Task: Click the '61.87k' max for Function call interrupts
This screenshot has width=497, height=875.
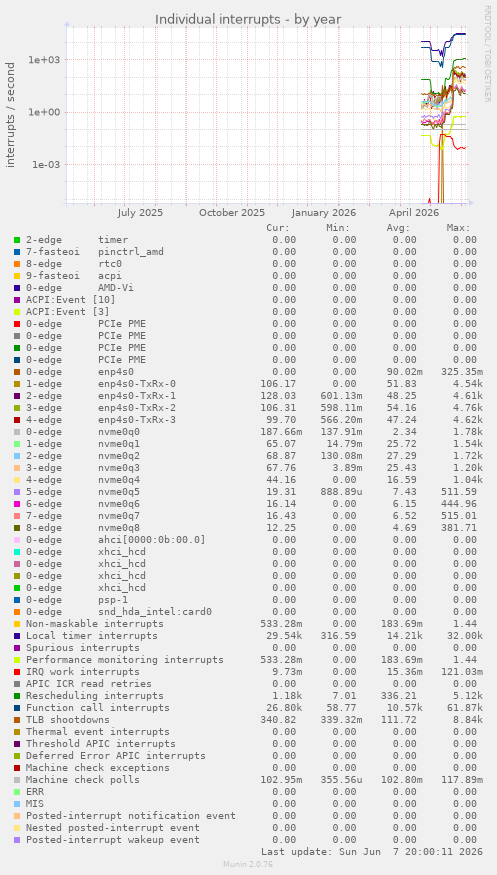Action: point(465,708)
